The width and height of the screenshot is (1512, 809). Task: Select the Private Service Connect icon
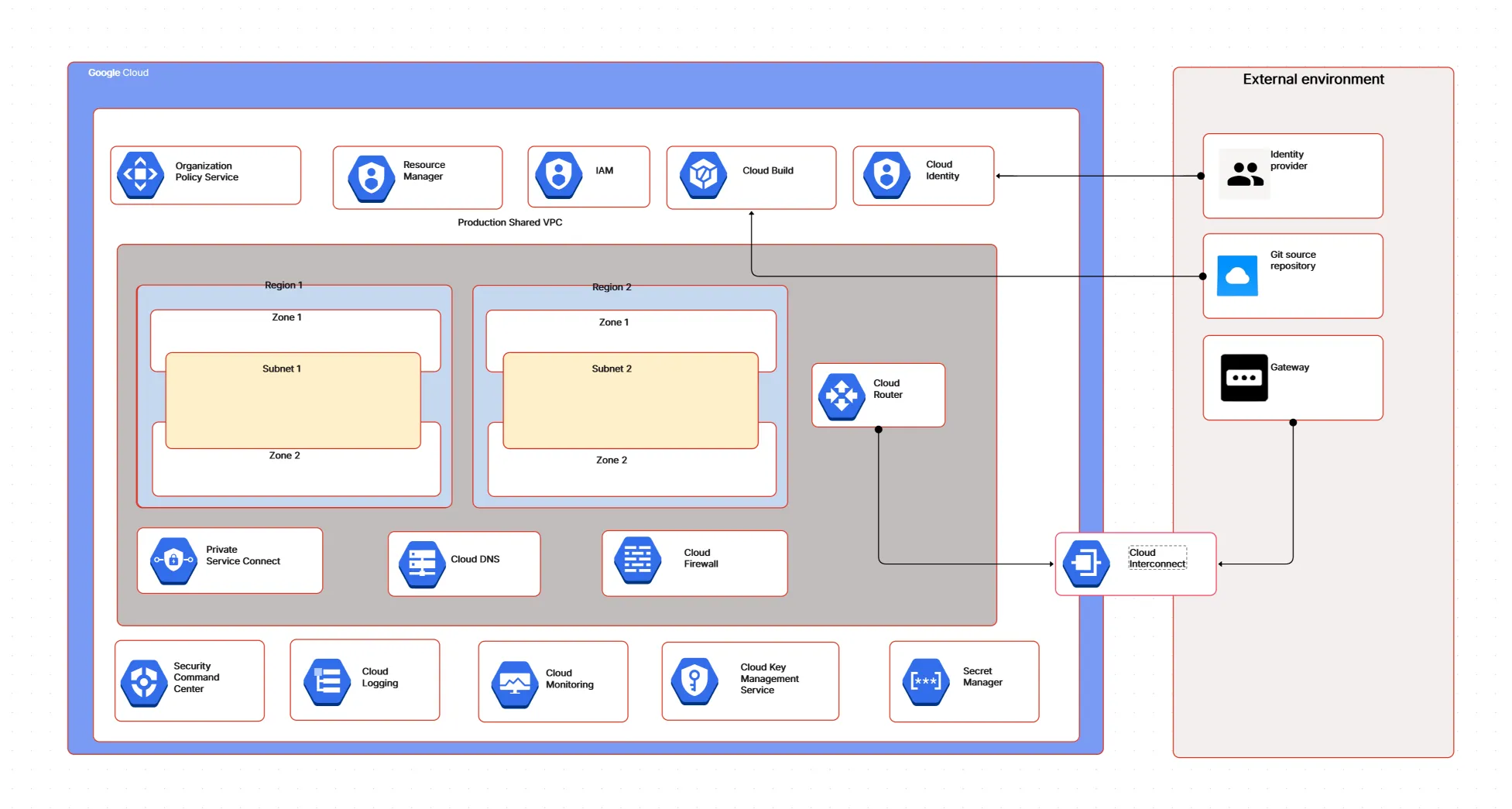pyautogui.click(x=173, y=560)
